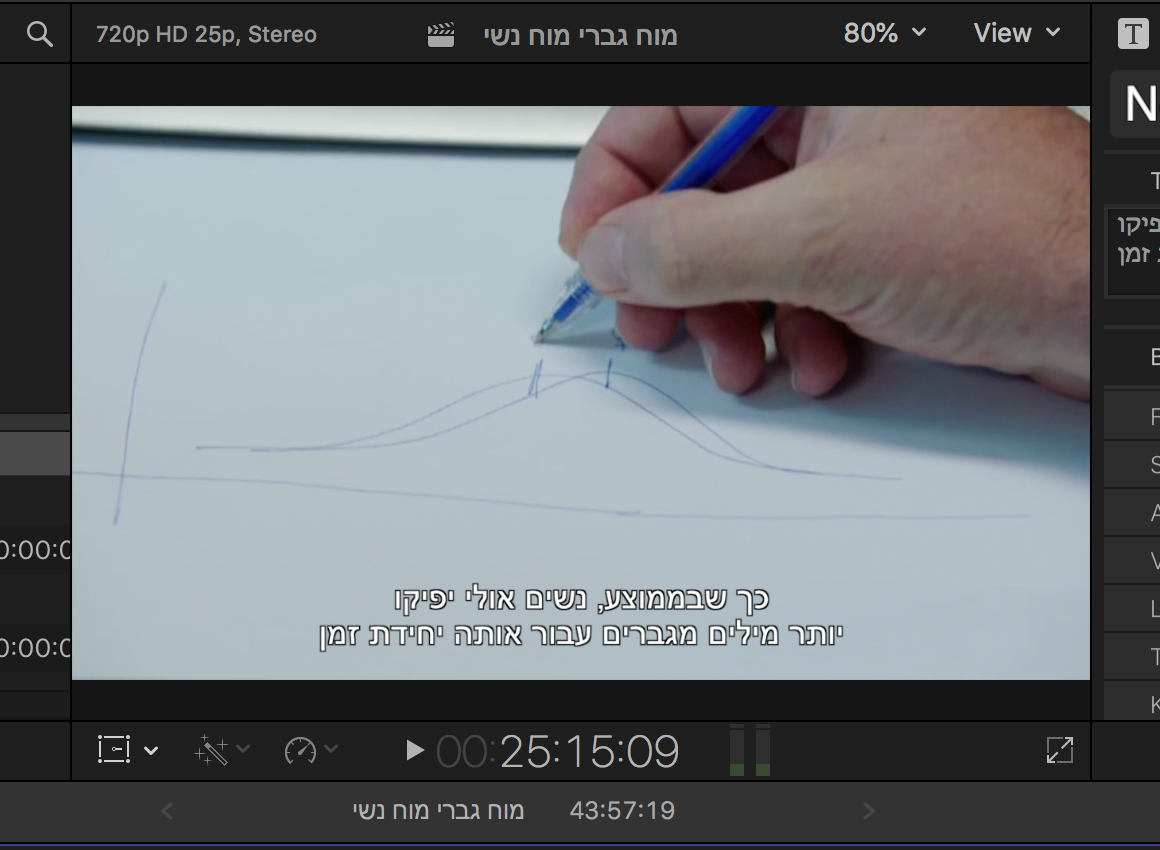Activate the Transform tool icon
The image size is (1160, 850).
pyautogui.click(x=114, y=750)
